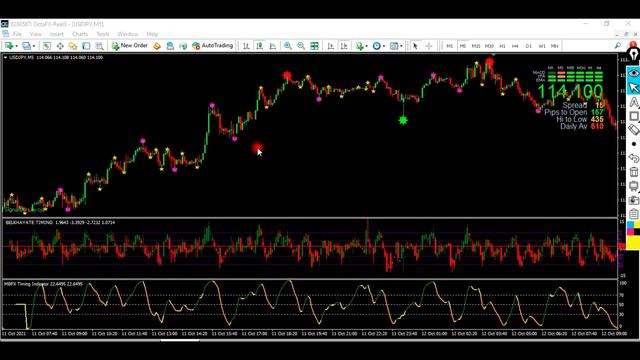
Task: Select the MN timeframe
Action: [555, 46]
